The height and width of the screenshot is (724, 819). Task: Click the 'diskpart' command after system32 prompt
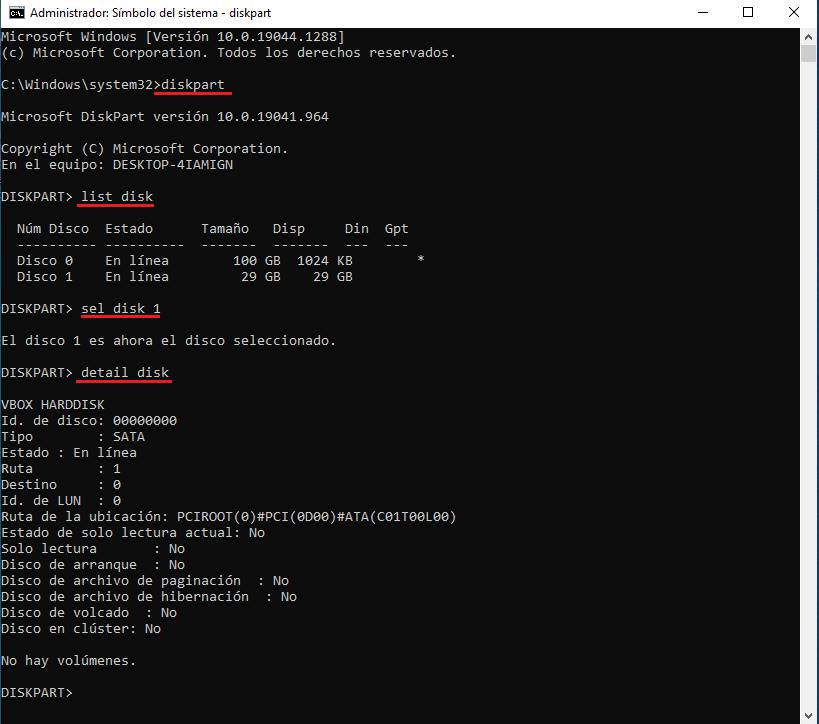coord(193,85)
